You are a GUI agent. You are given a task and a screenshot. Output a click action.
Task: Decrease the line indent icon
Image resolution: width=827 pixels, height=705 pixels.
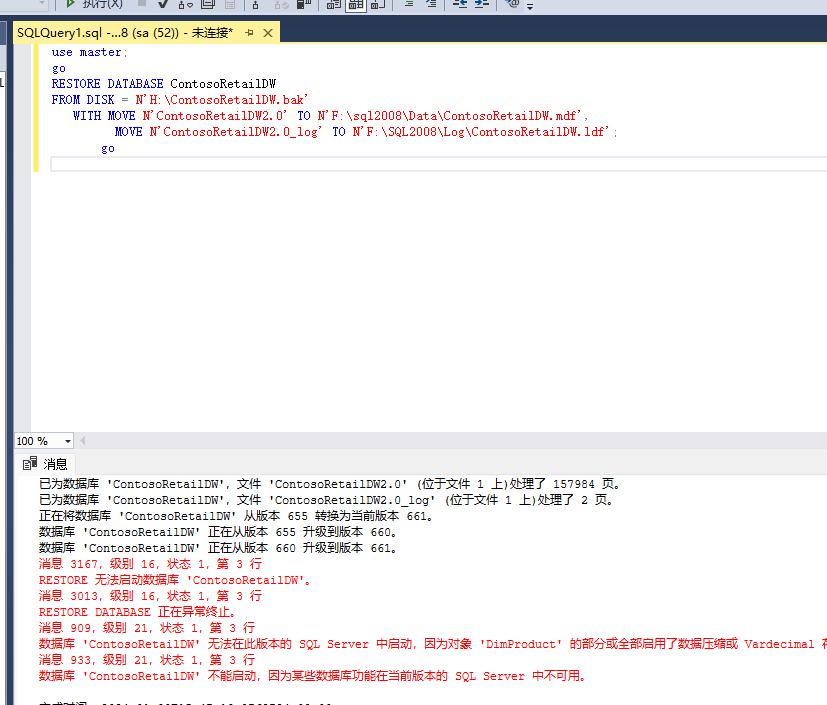(x=459, y=4)
